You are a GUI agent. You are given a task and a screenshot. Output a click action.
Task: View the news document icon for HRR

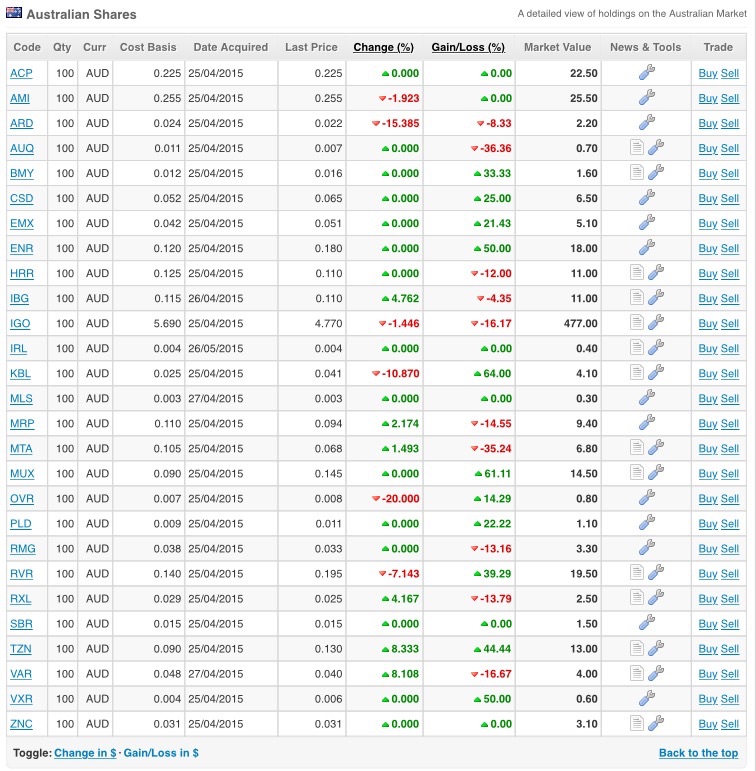pyautogui.click(x=636, y=272)
